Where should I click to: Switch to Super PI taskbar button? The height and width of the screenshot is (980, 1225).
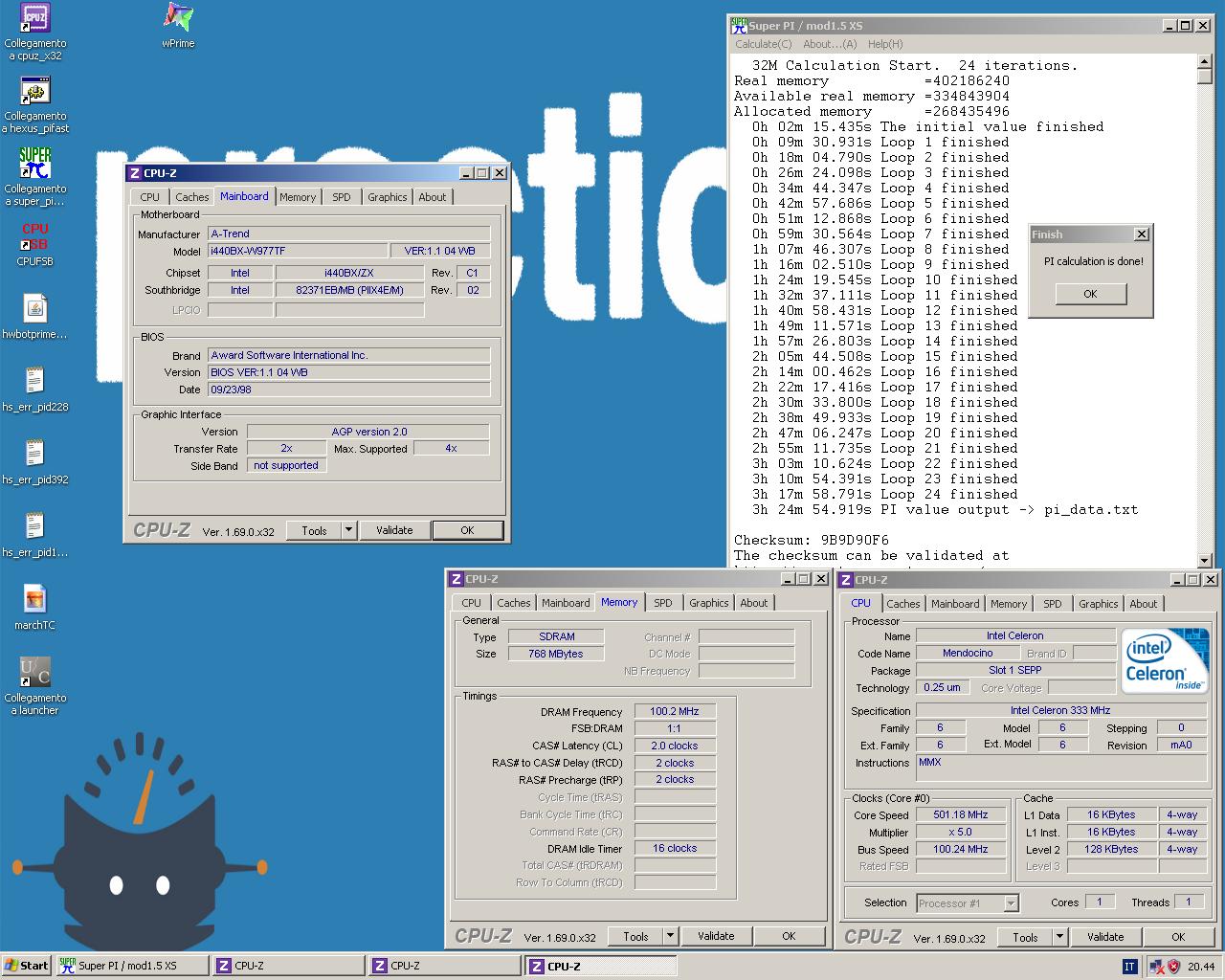131,966
